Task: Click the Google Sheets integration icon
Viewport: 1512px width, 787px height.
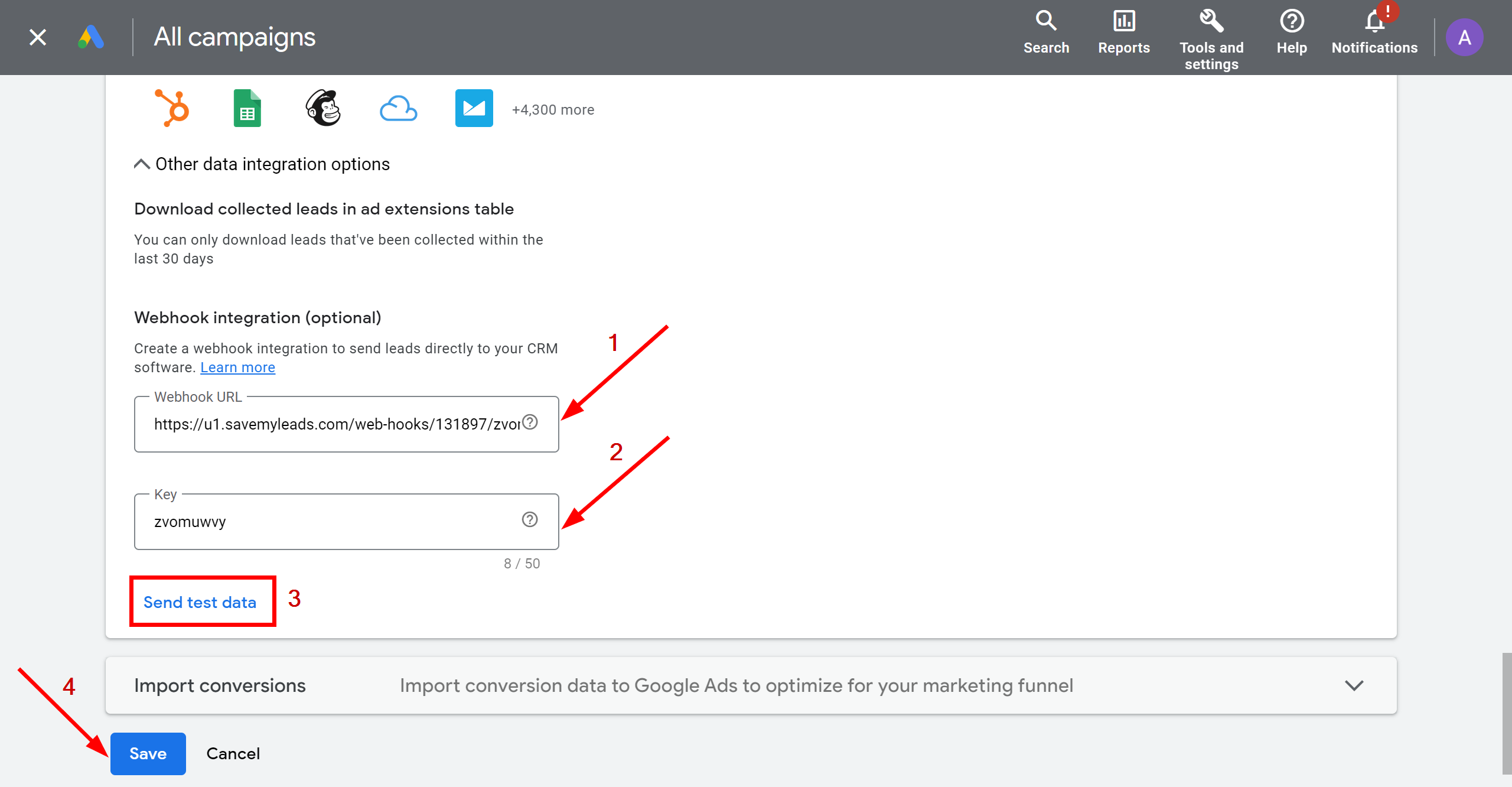Action: tap(246, 108)
